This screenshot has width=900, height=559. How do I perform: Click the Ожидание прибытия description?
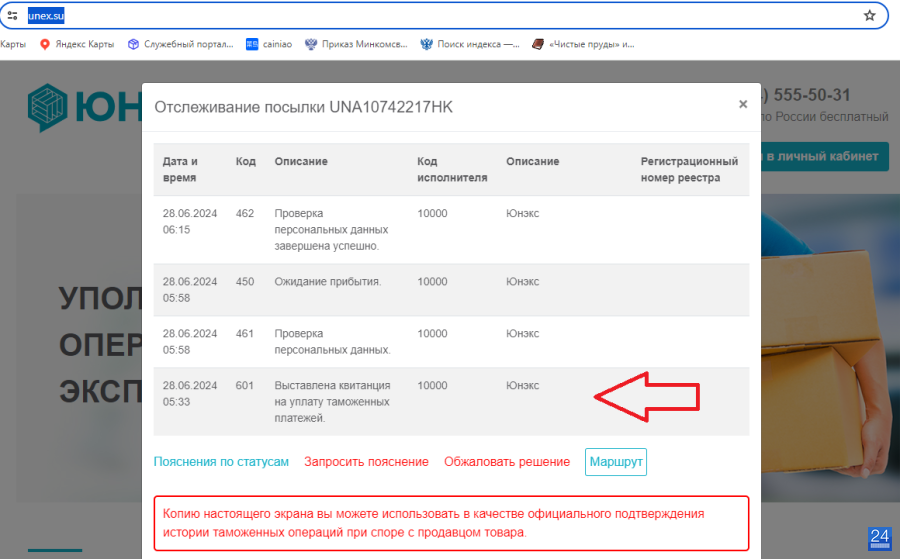328,282
